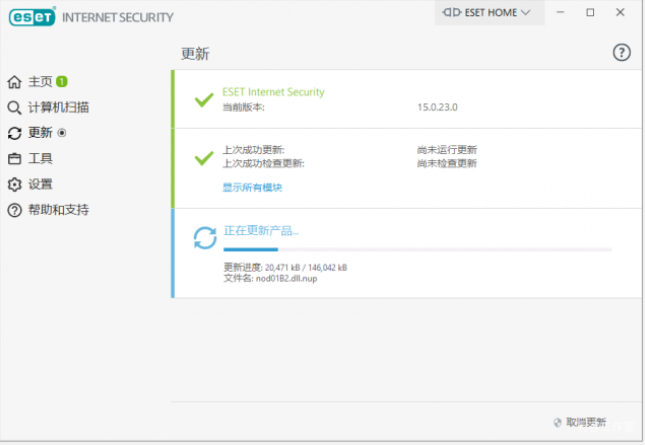Click the green checkmark beside ESET Internet Security
Screen dimensions: 645x445
(204, 99)
